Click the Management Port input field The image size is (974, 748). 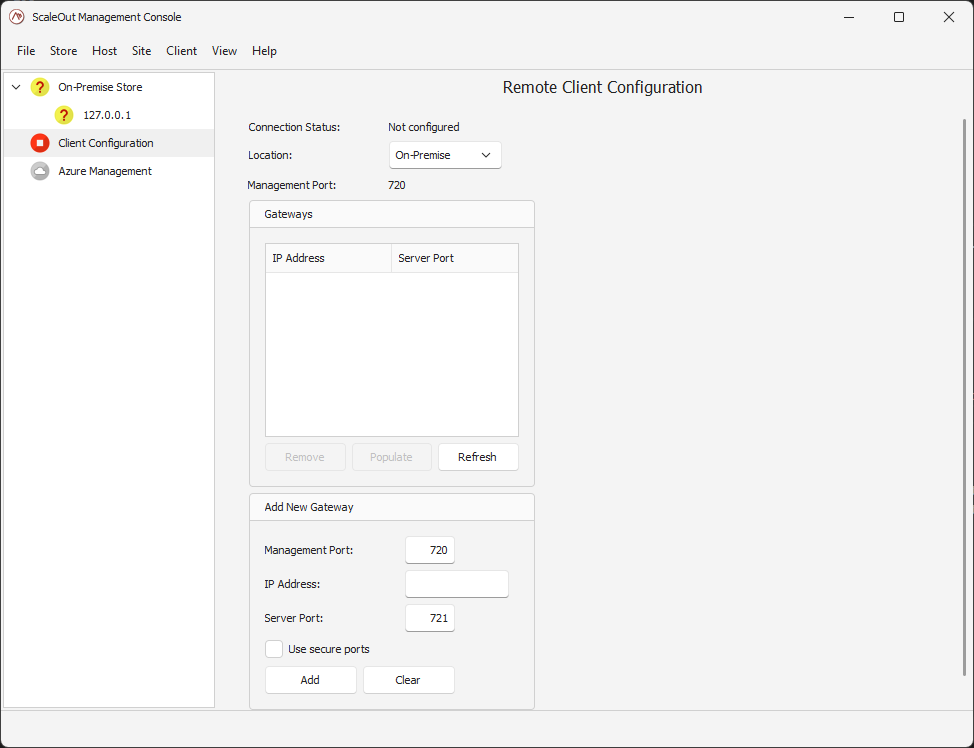click(x=430, y=550)
